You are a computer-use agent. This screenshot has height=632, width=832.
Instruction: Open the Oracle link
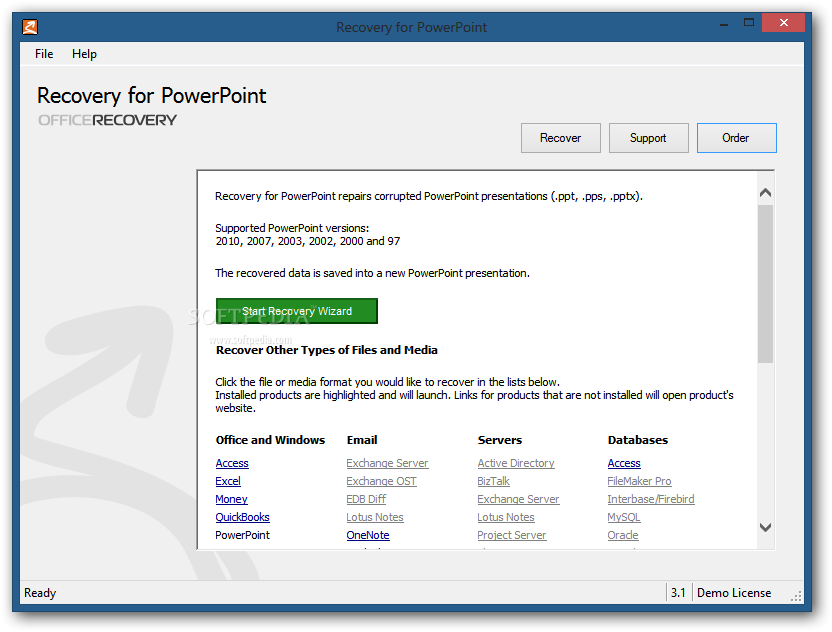[x=623, y=535]
